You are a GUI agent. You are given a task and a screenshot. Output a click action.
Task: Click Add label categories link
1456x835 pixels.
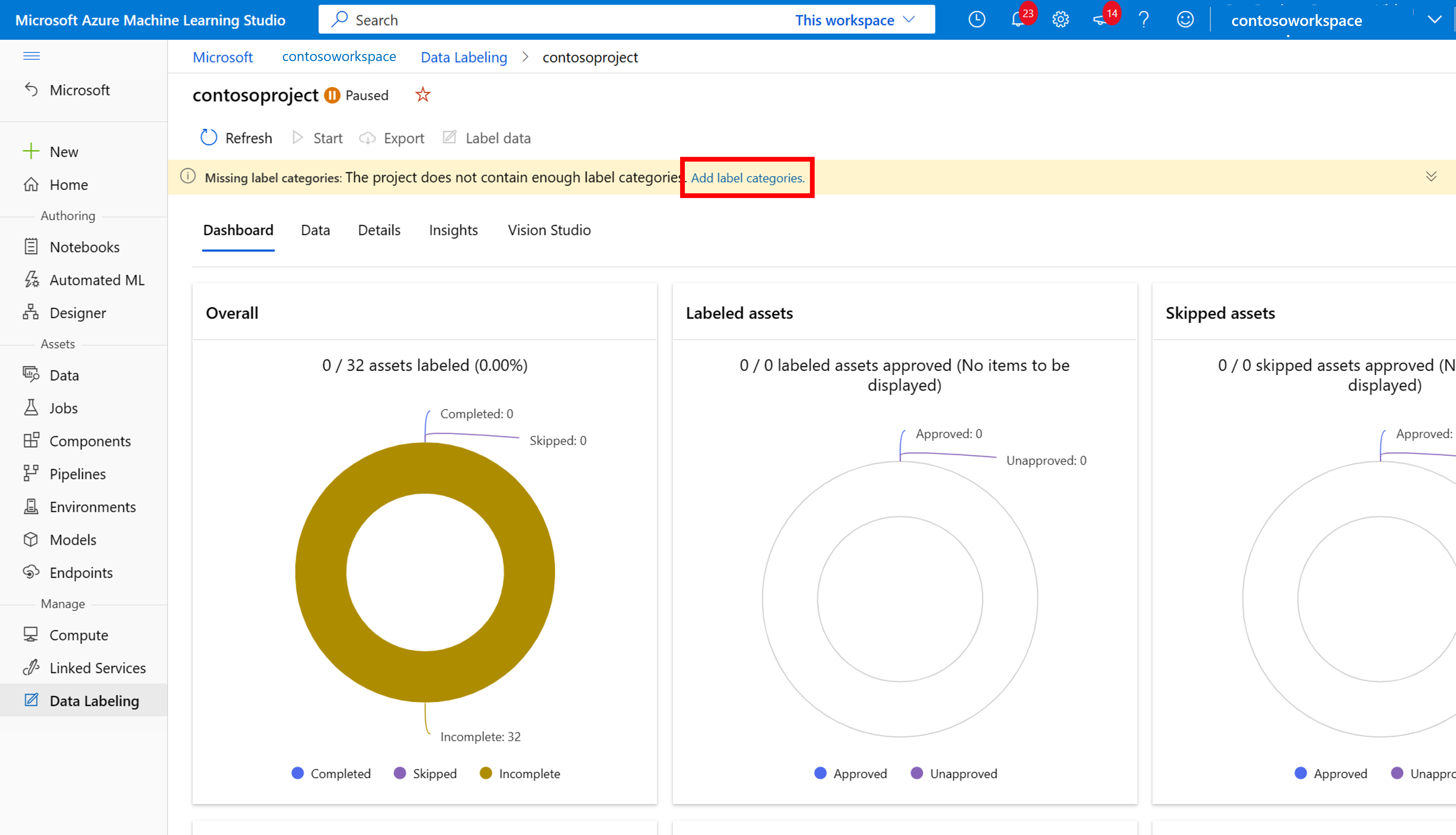click(748, 178)
